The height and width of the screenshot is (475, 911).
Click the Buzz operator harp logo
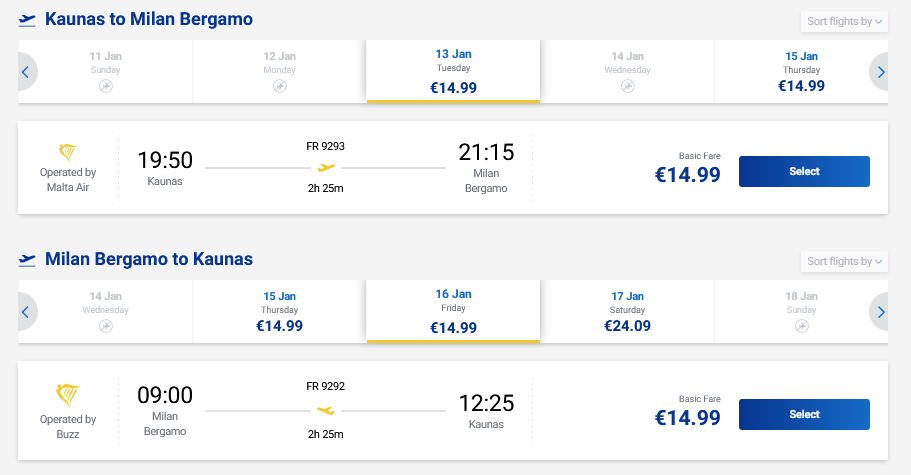pyautogui.click(x=68, y=395)
